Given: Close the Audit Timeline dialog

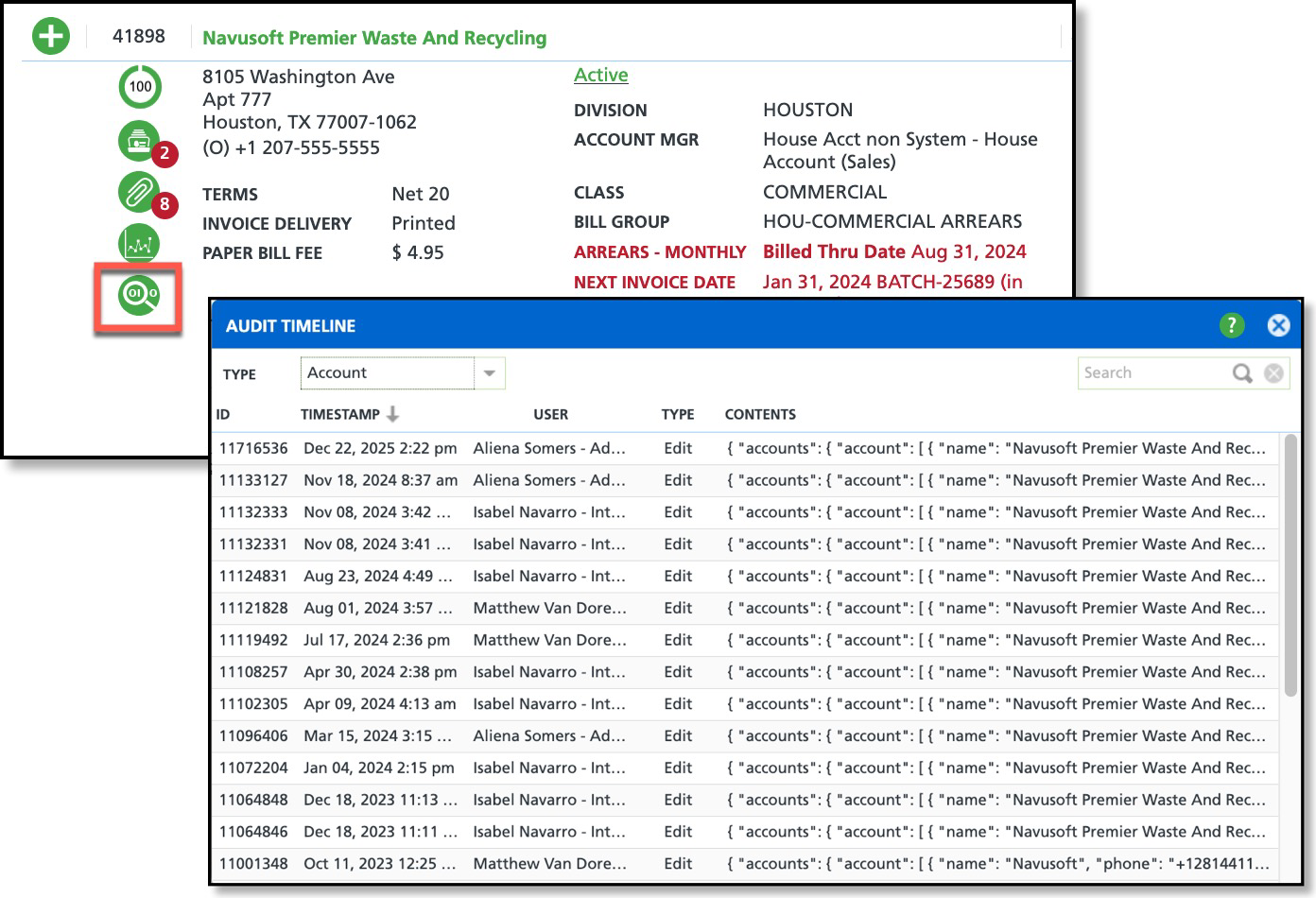Looking at the screenshot, I should [1278, 326].
